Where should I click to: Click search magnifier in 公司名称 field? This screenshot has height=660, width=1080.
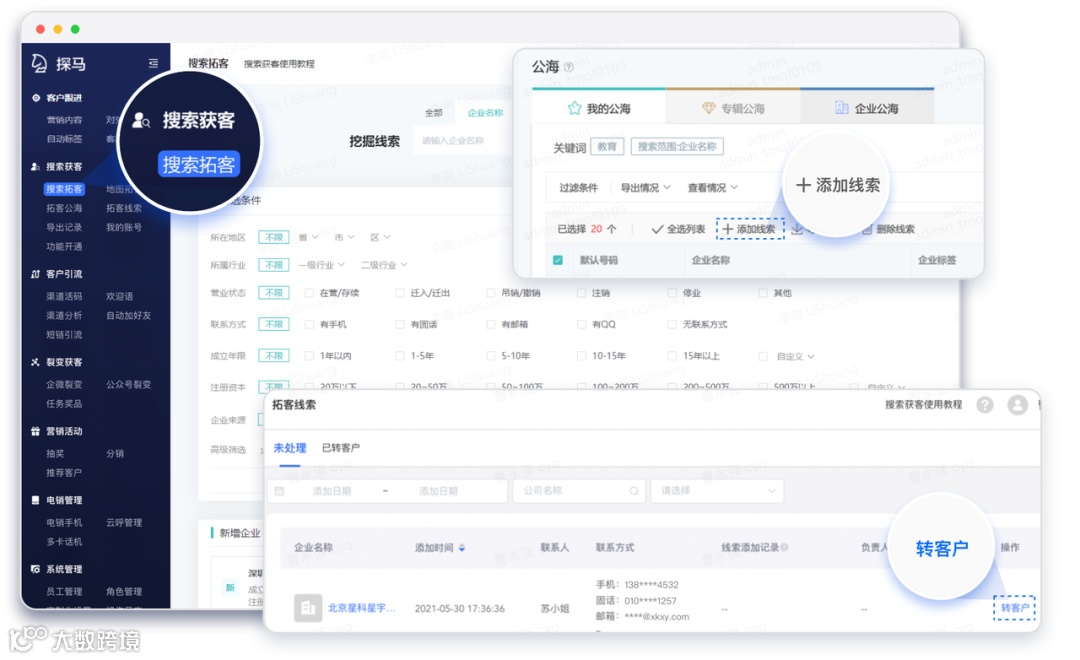[x=633, y=491]
